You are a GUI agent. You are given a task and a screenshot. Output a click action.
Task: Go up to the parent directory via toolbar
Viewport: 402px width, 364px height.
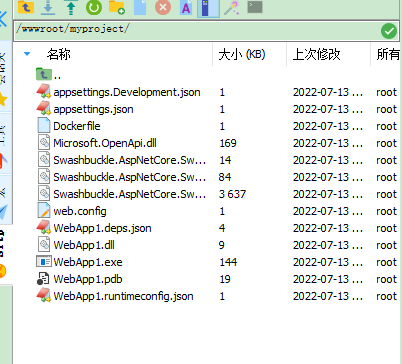pos(26,7)
